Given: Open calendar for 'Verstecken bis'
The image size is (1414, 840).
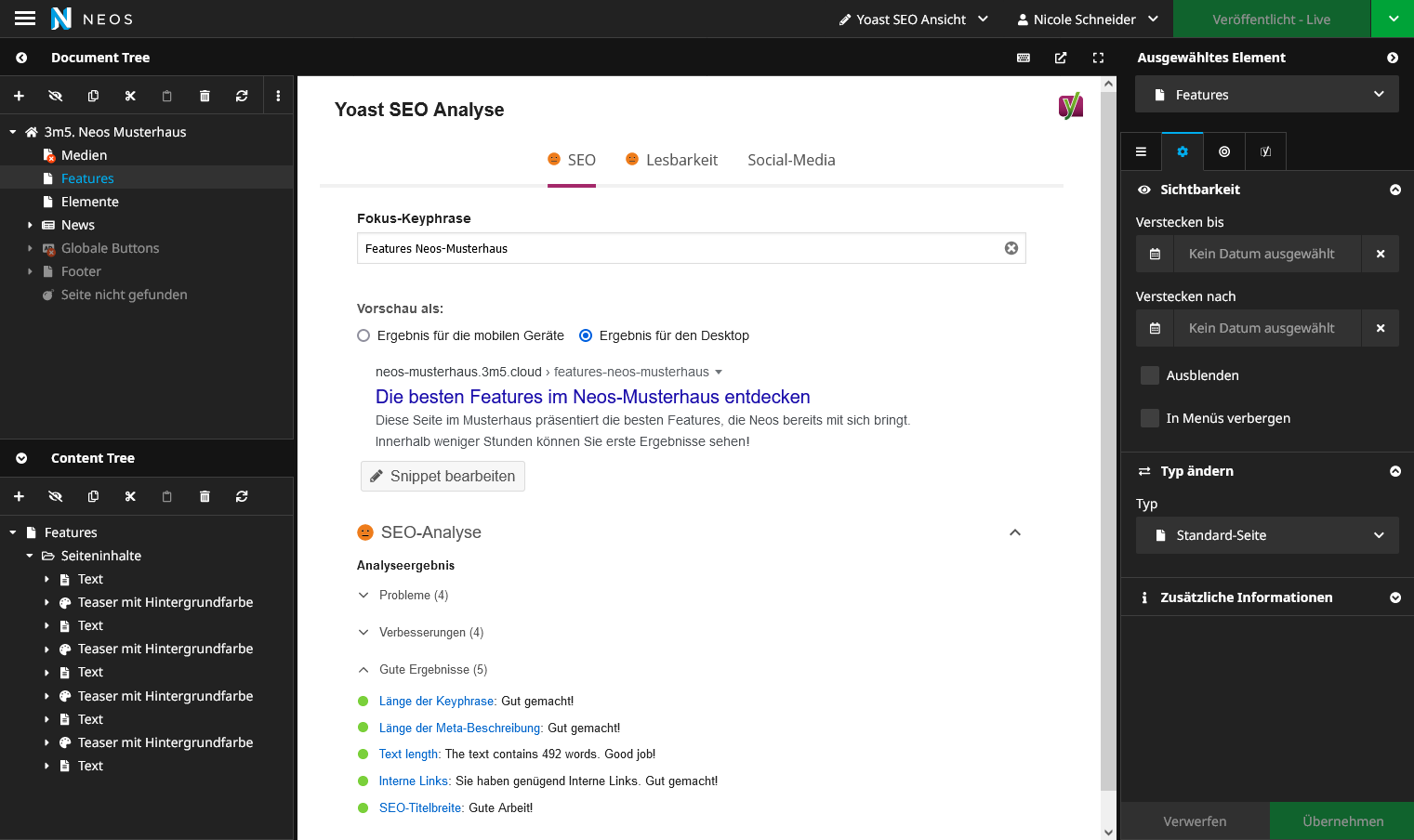Looking at the screenshot, I should [x=1155, y=254].
